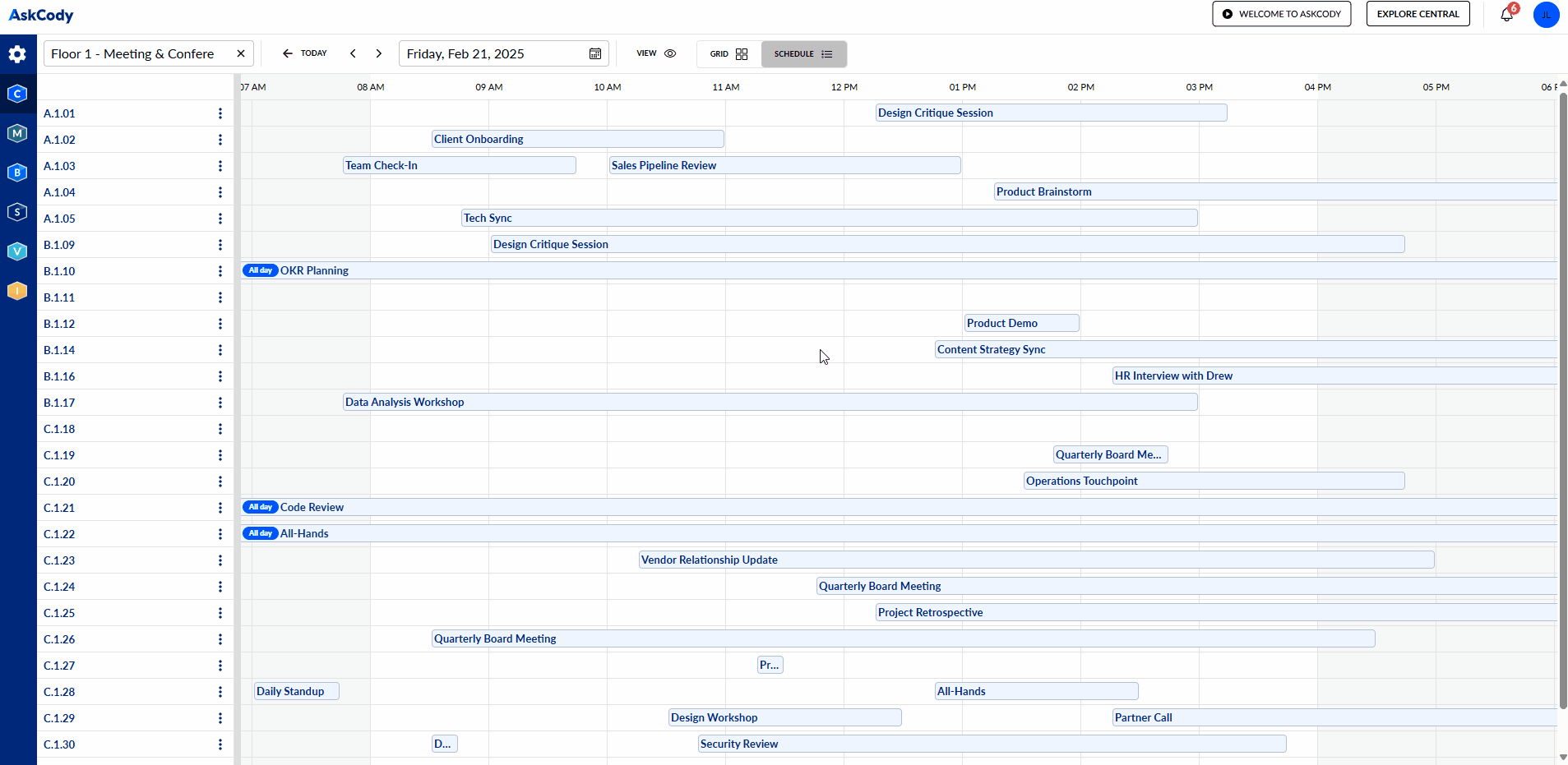
Task: Expand the options for room C.1.25
Action: point(220,613)
